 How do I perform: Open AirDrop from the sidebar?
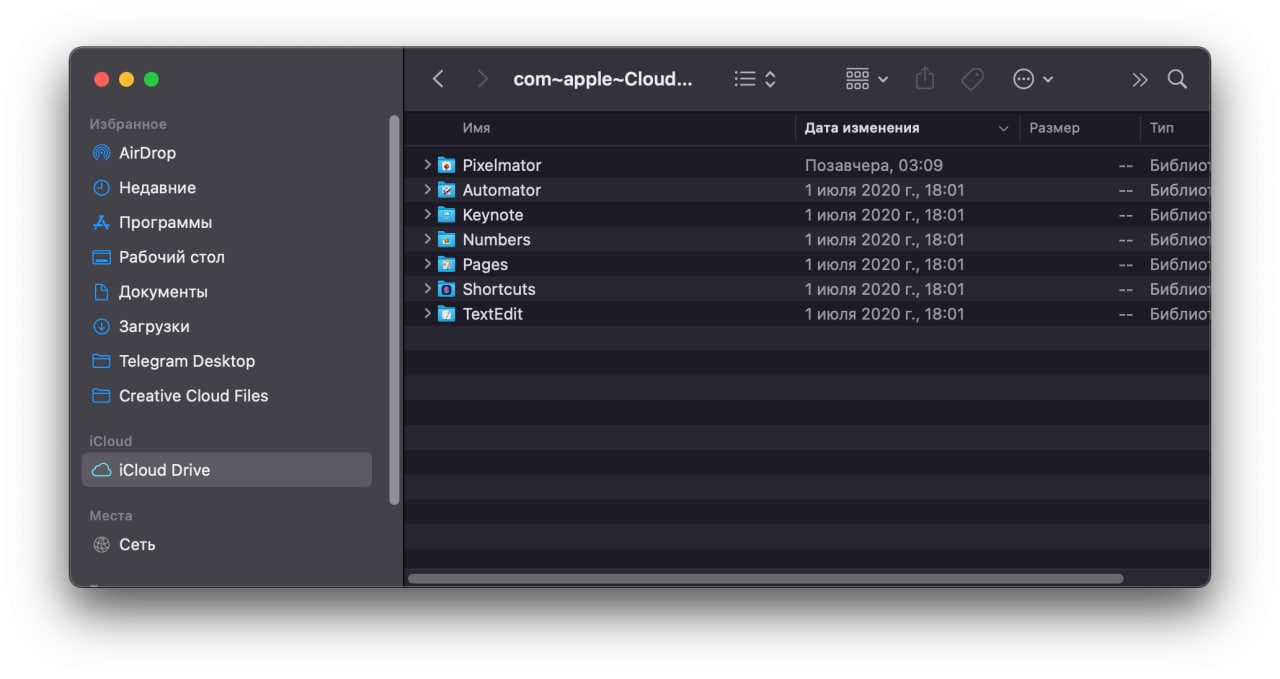147,153
